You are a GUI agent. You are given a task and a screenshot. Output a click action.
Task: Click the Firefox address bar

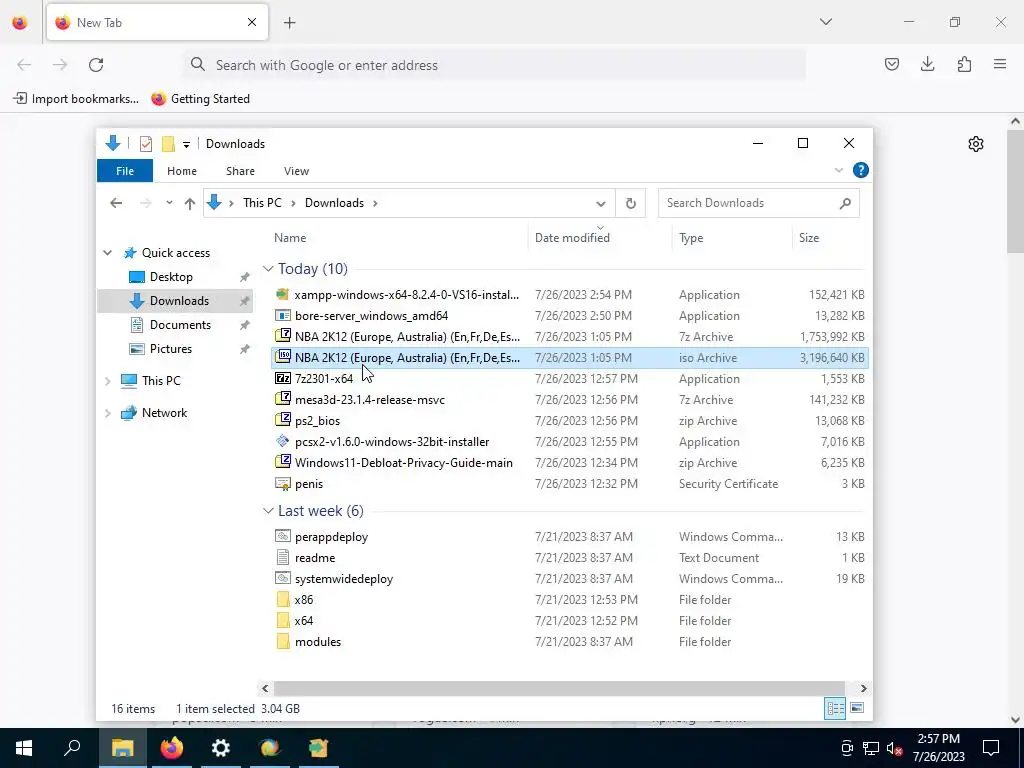point(495,65)
